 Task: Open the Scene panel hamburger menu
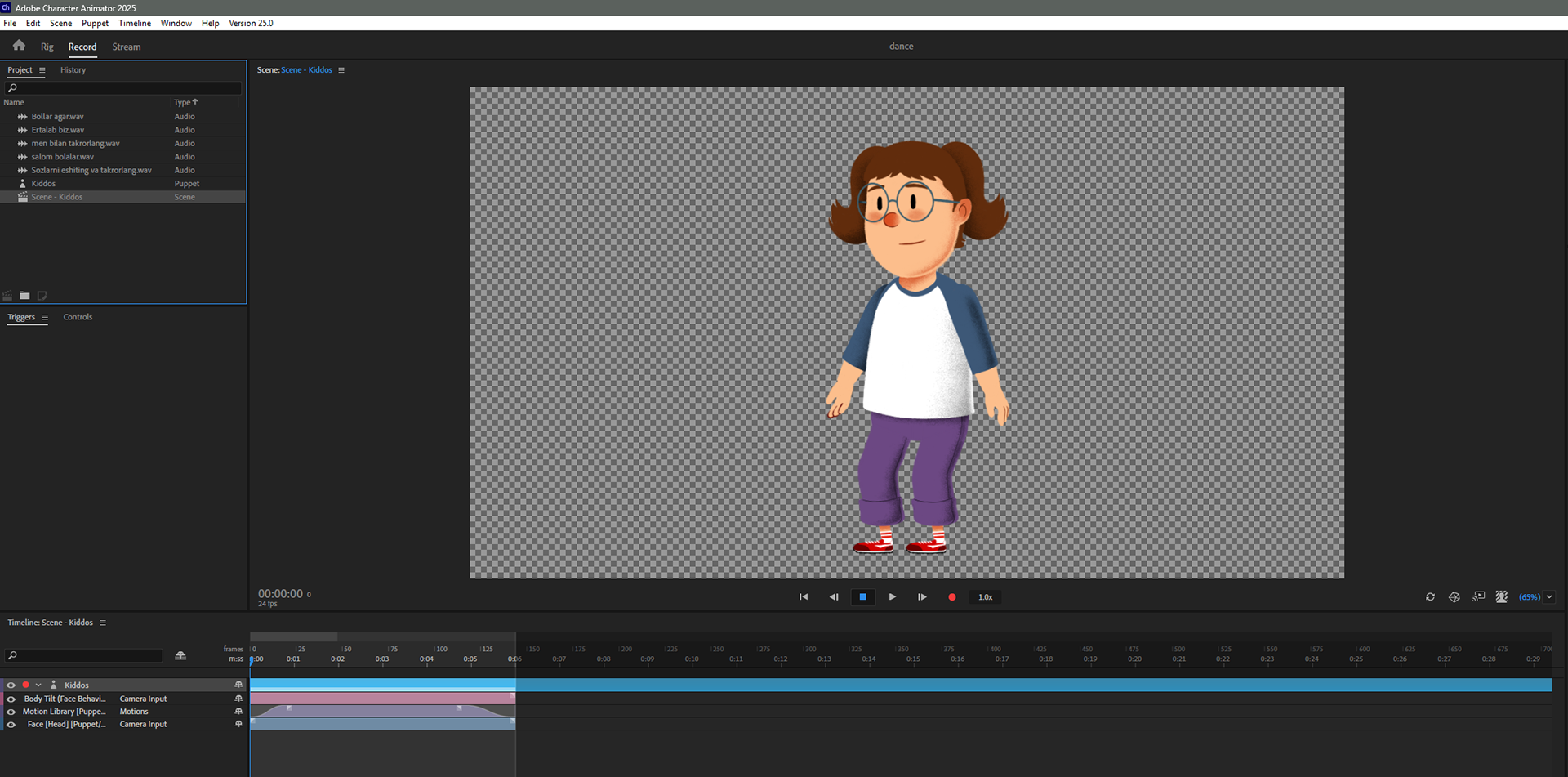[341, 70]
